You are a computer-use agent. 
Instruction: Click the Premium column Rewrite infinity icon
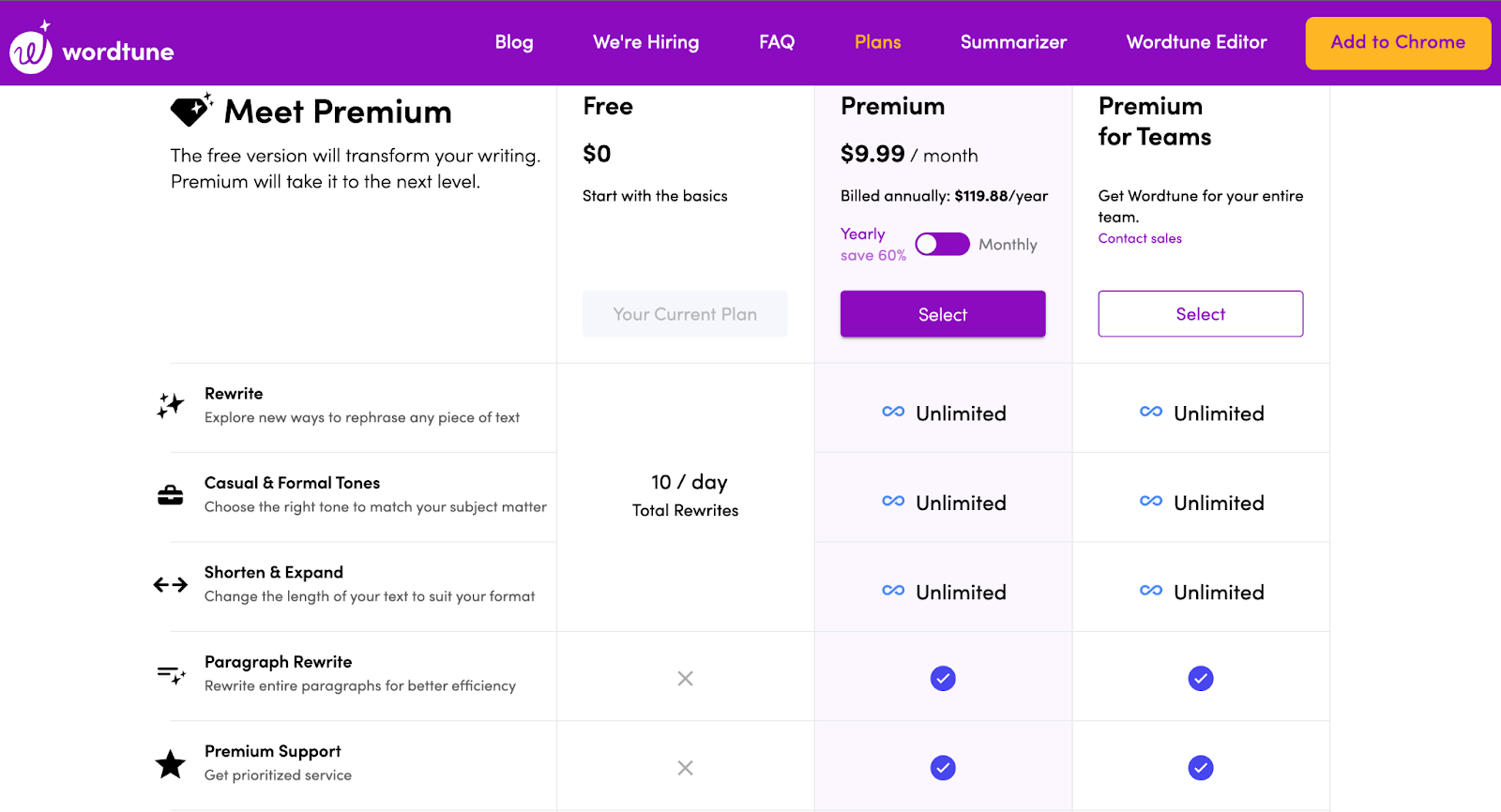(893, 412)
